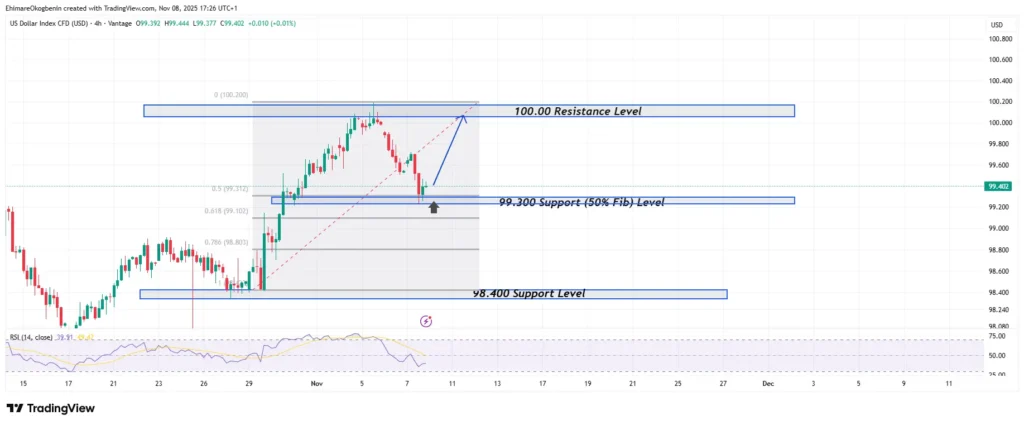Click the 99.000 price axis label

pyautogui.click(x=1000, y=228)
